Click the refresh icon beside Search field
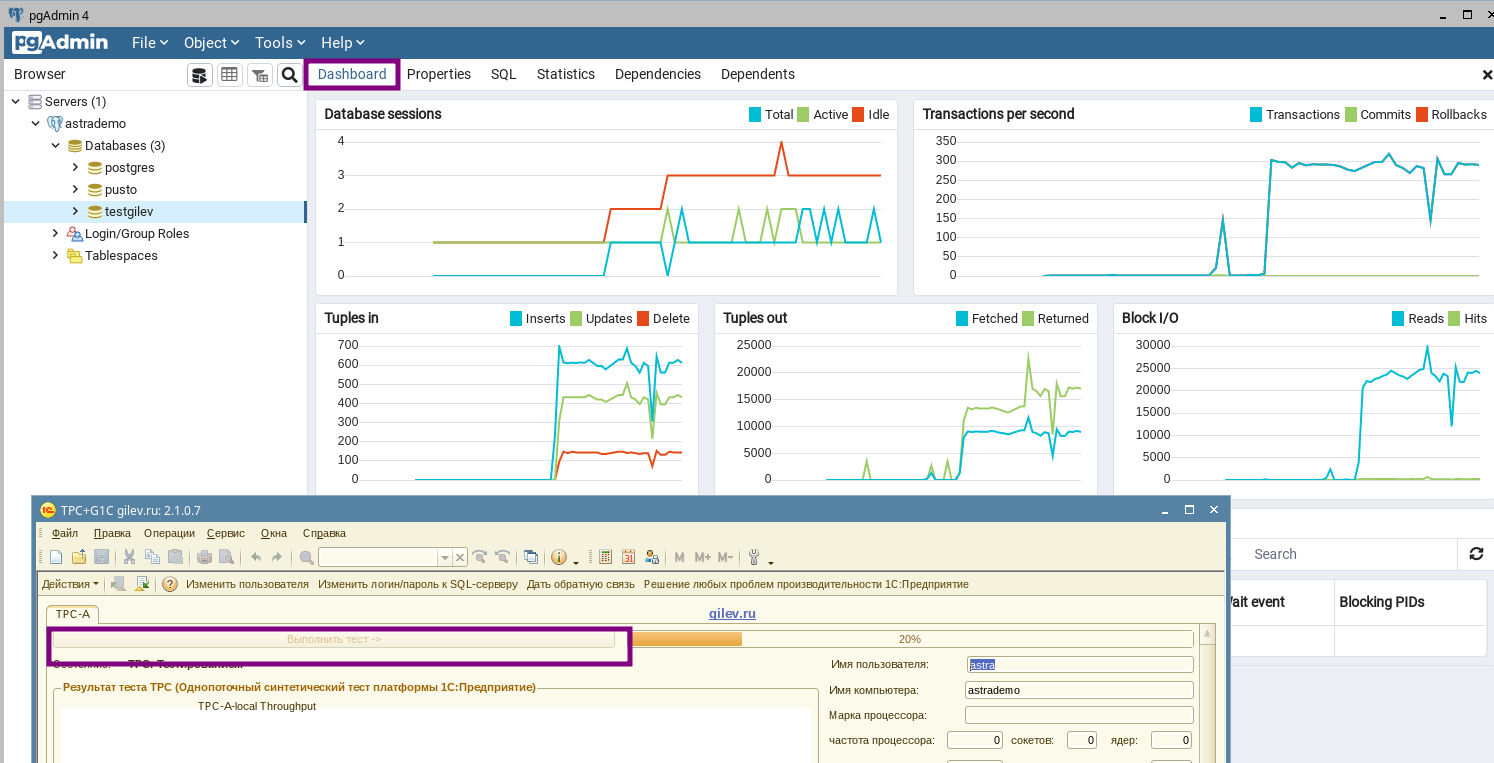Image resolution: width=1494 pixels, height=763 pixels. coord(1476,553)
